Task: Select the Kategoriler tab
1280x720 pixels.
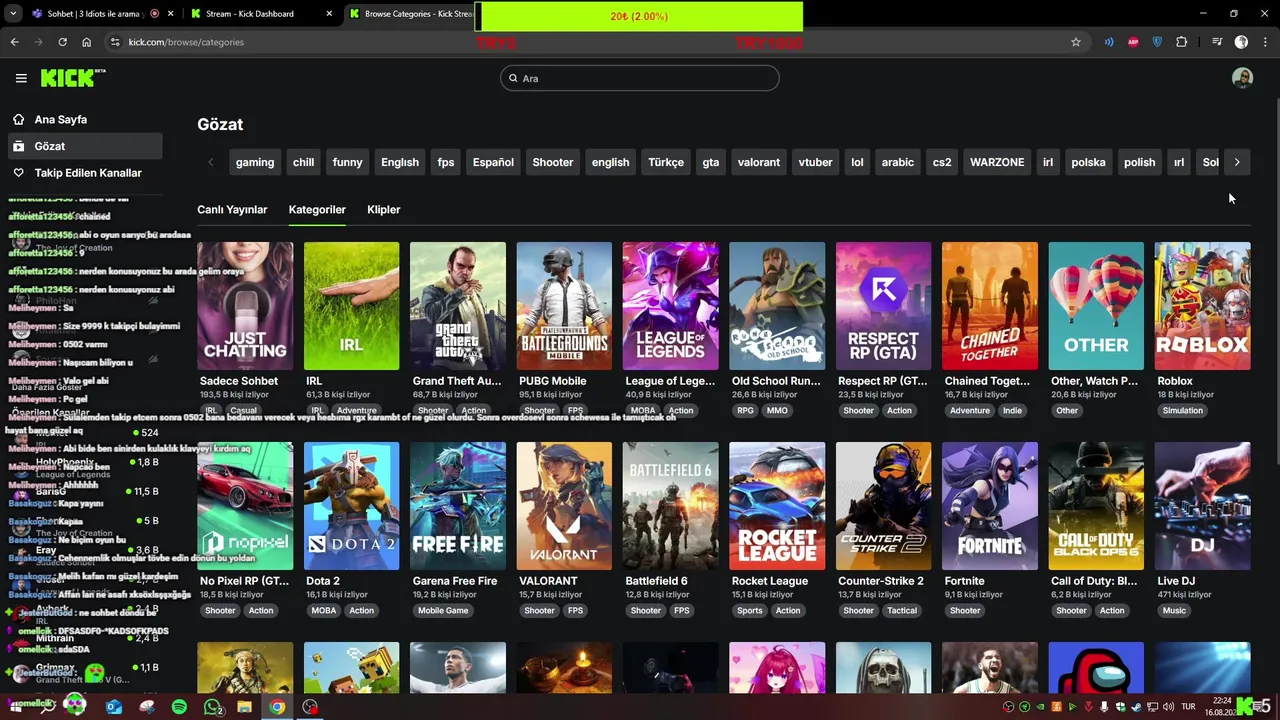Action: 317,209
